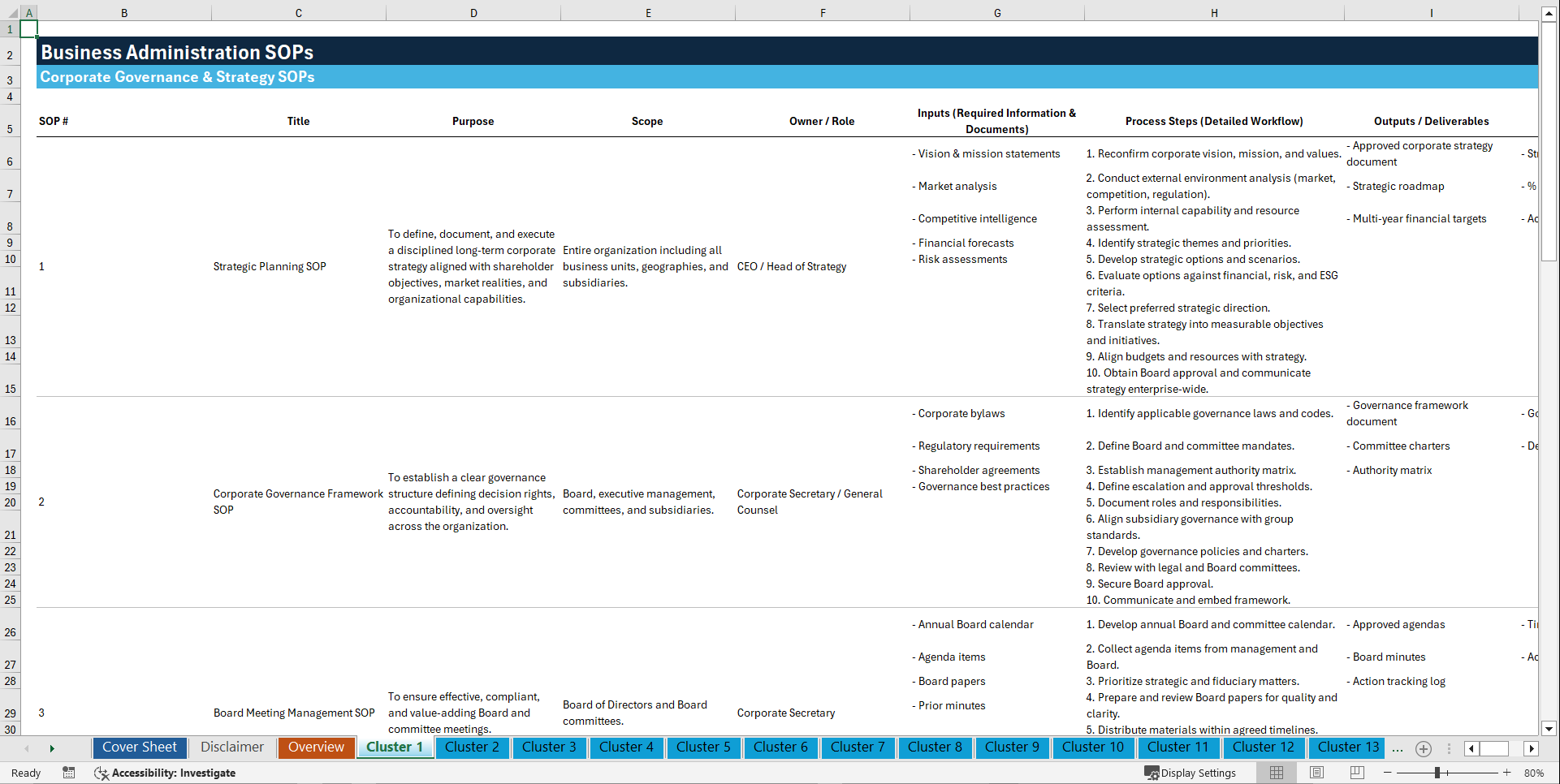The image size is (1560, 784).
Task: Select the Overview sheet tab
Action: coord(316,747)
